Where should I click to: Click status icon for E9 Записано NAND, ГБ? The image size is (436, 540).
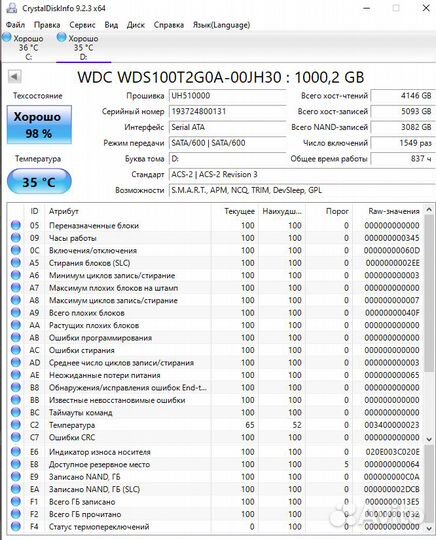[x=15, y=477]
